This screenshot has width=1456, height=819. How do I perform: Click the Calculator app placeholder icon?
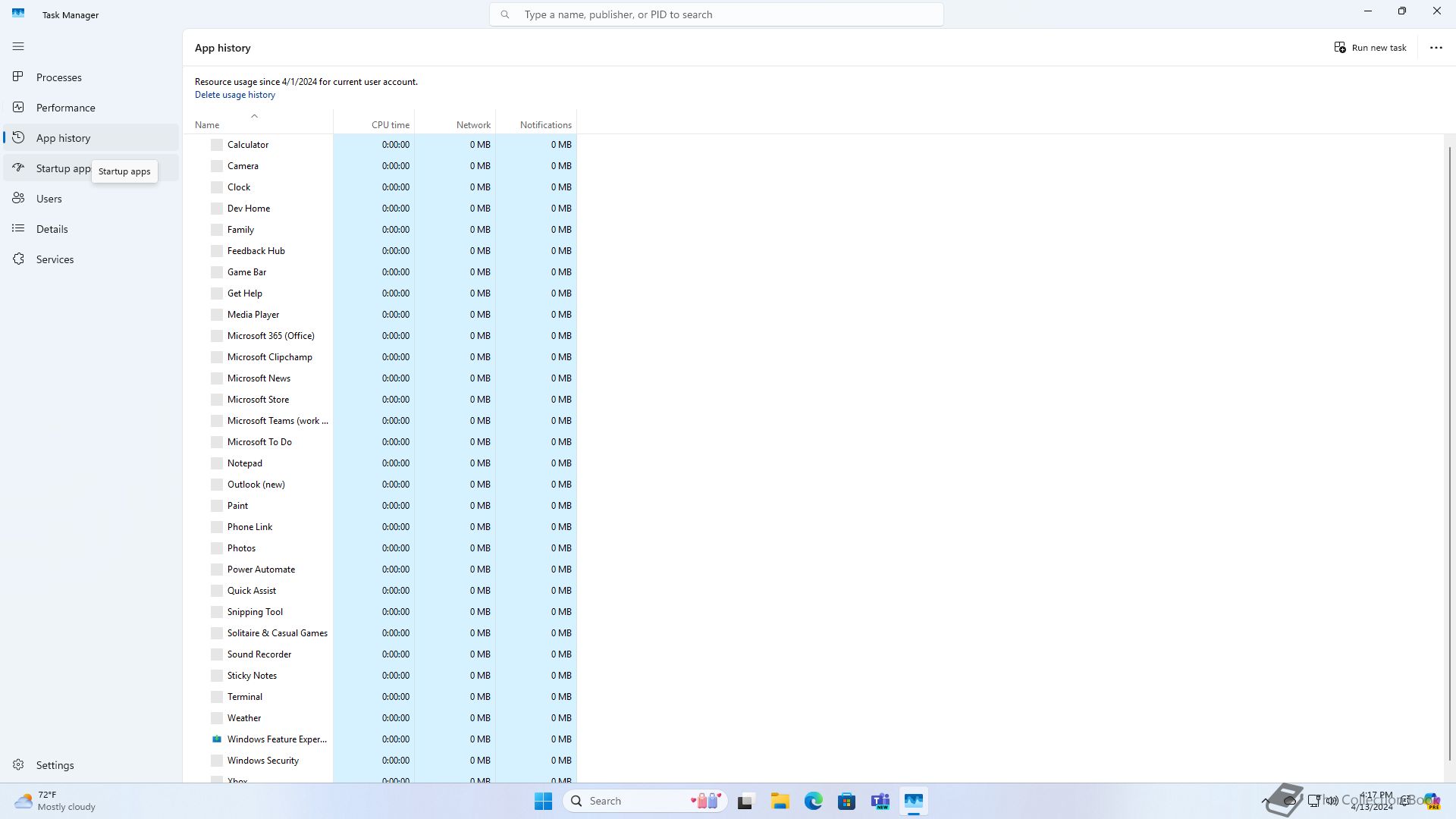(217, 144)
